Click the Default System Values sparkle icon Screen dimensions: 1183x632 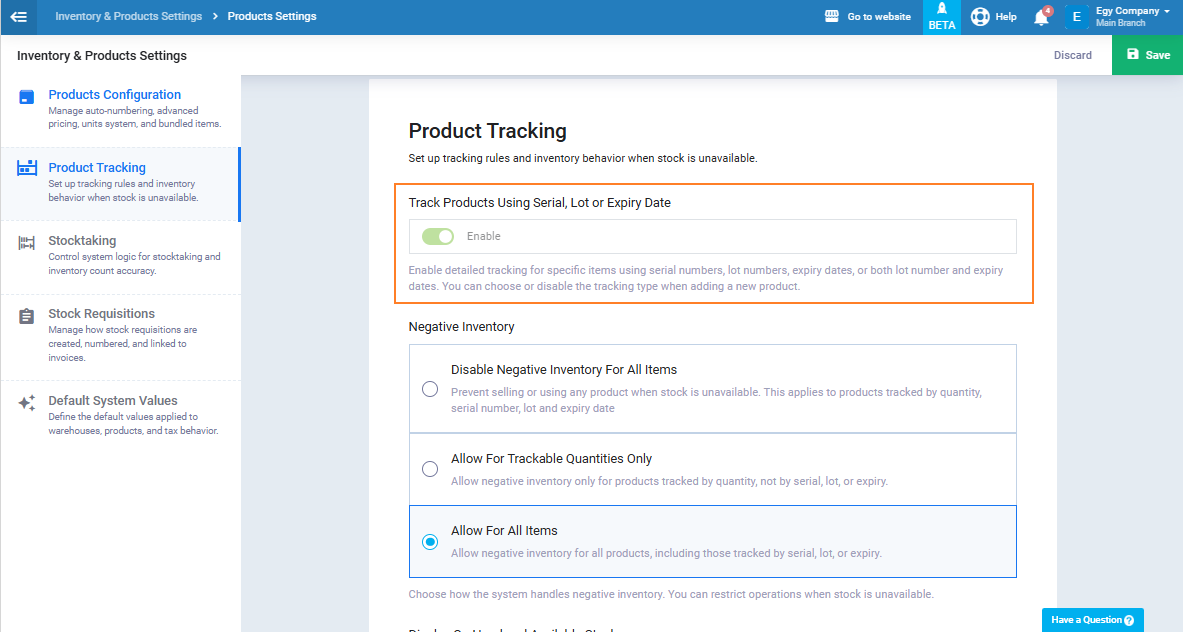click(x=27, y=403)
